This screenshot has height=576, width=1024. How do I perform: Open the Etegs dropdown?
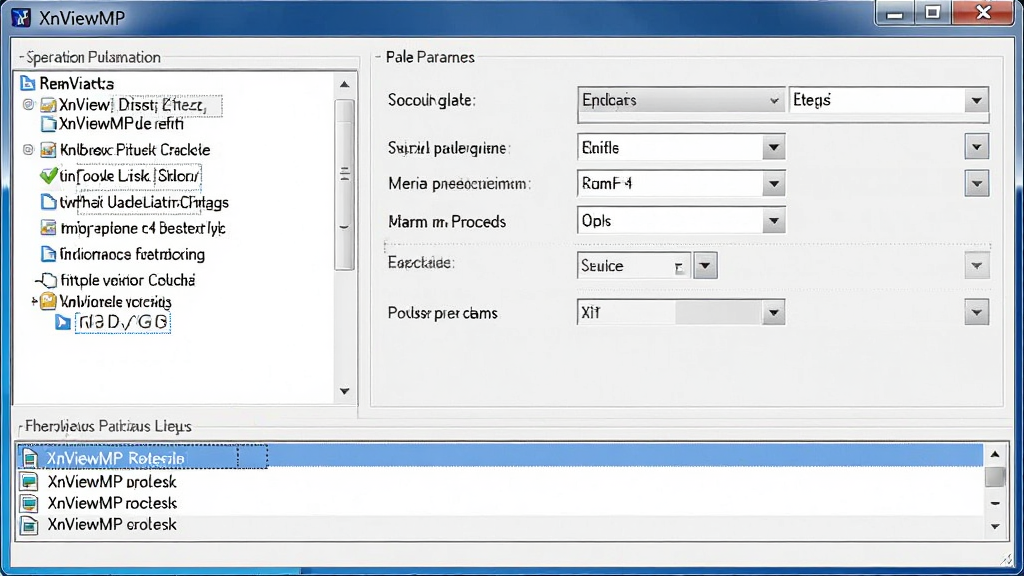point(976,101)
